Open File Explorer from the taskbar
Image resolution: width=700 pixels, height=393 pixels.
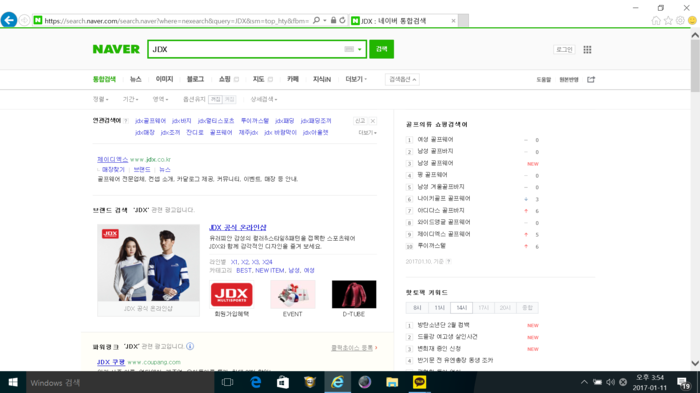pos(392,382)
